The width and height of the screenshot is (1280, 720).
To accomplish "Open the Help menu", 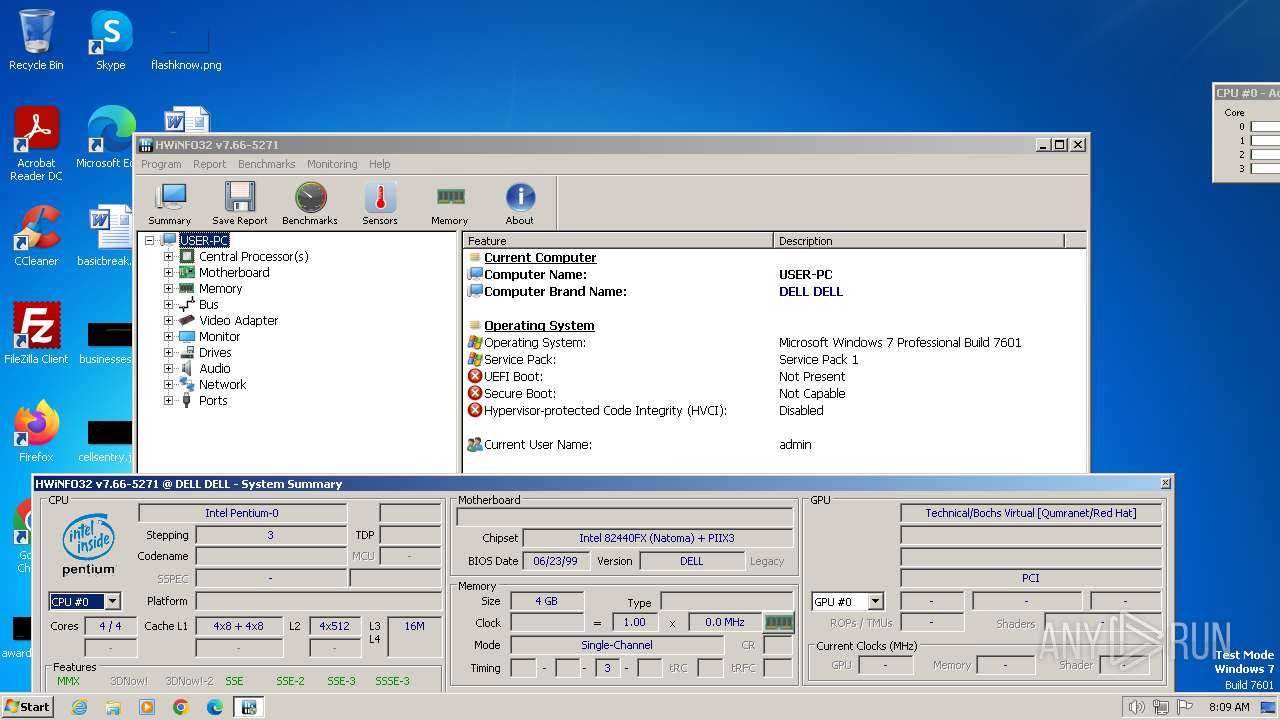I will coord(379,164).
